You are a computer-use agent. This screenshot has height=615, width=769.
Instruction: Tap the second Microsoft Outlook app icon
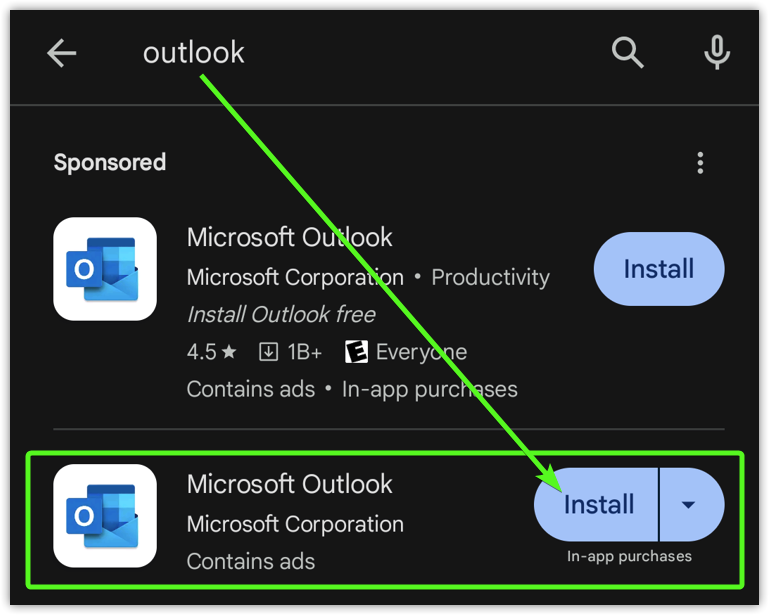[105, 516]
